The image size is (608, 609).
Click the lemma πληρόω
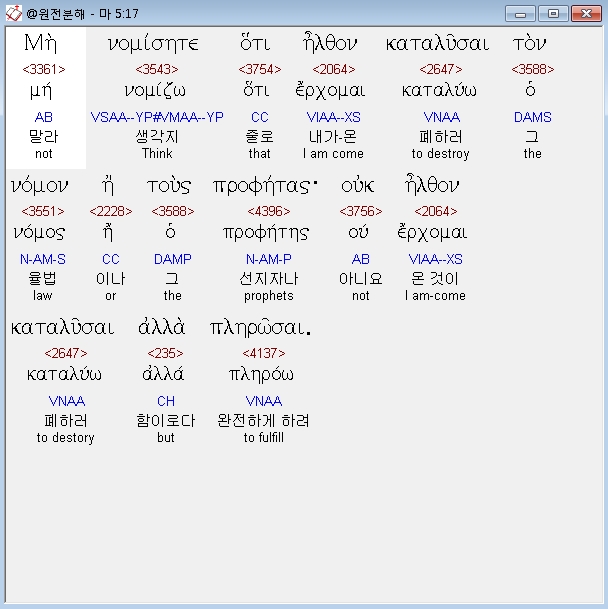(261, 375)
